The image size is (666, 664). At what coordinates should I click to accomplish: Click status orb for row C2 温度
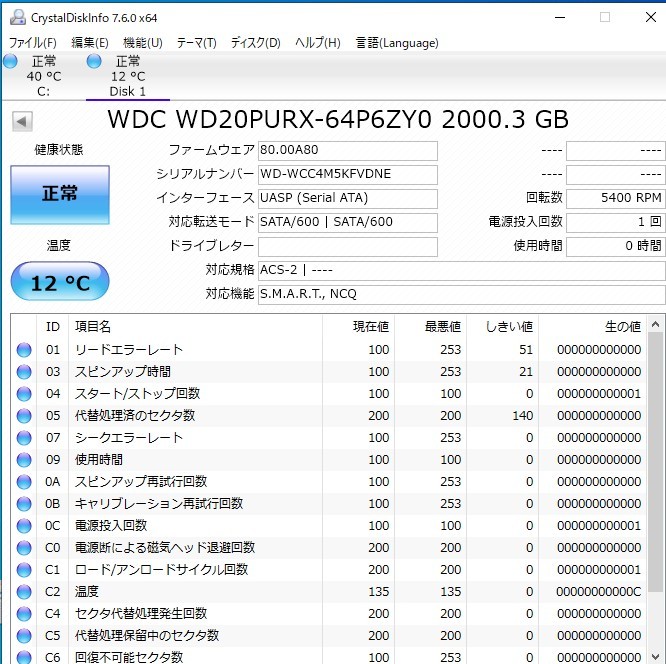24,592
